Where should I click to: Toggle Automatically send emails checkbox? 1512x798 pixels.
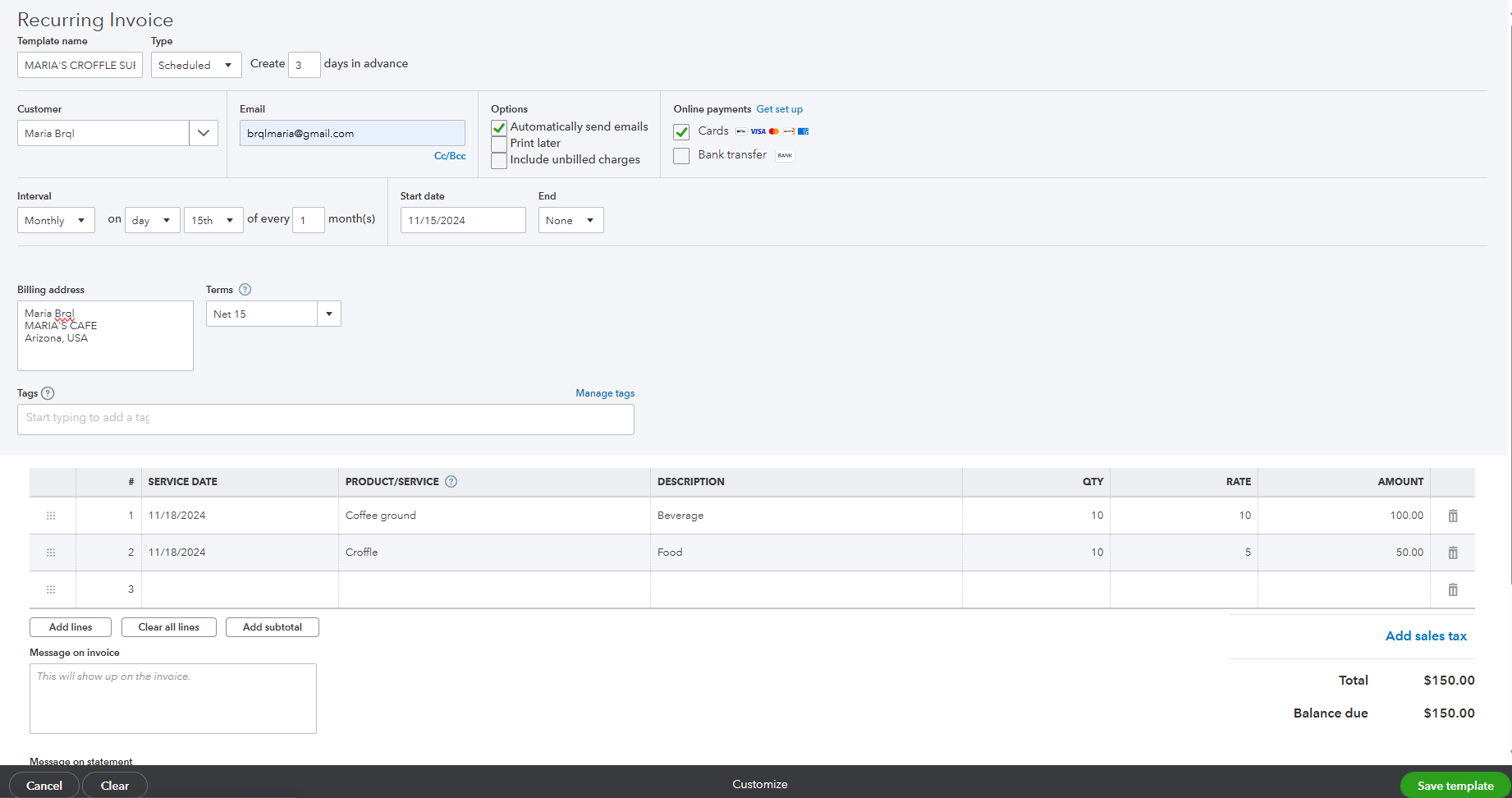(499, 128)
